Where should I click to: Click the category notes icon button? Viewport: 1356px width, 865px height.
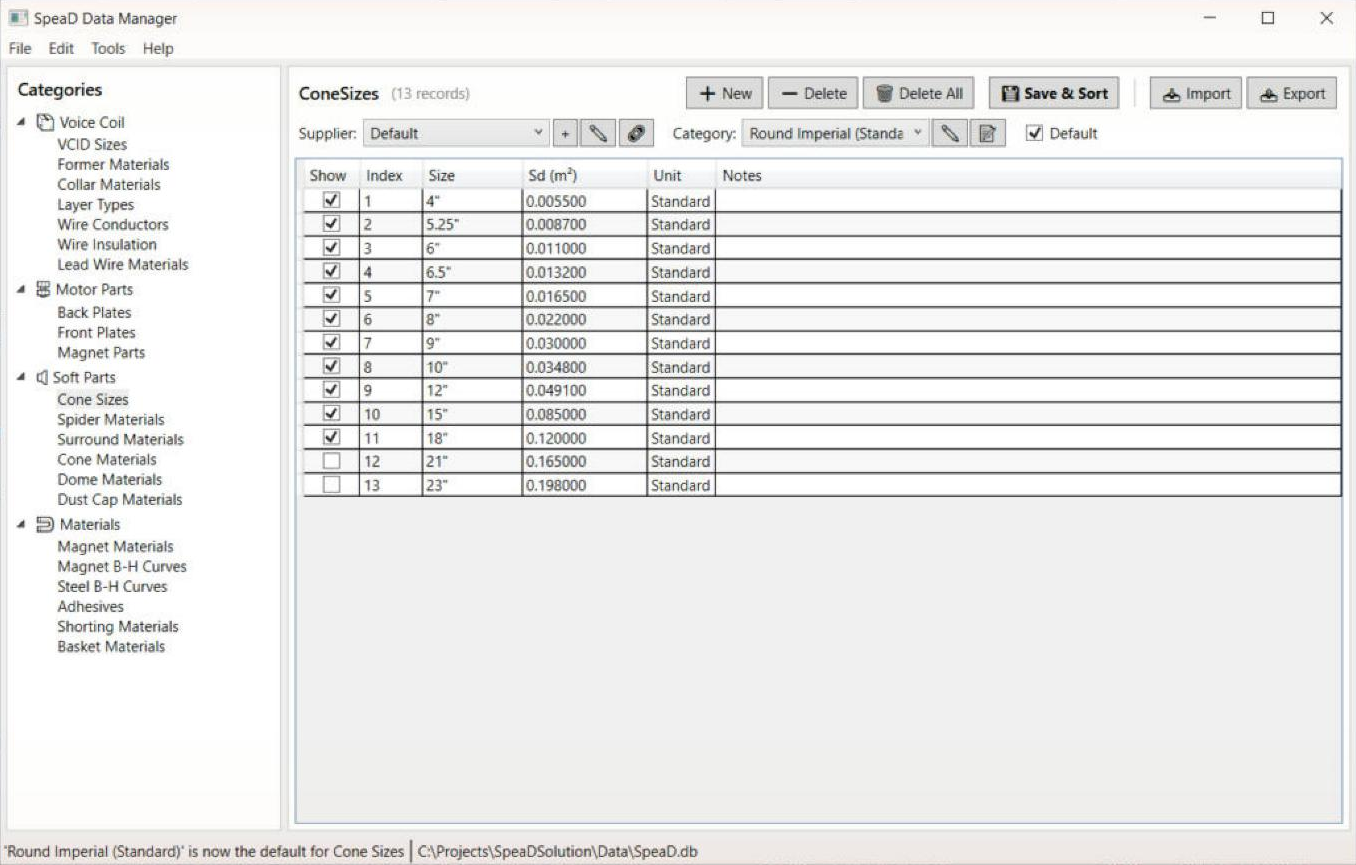pos(987,133)
